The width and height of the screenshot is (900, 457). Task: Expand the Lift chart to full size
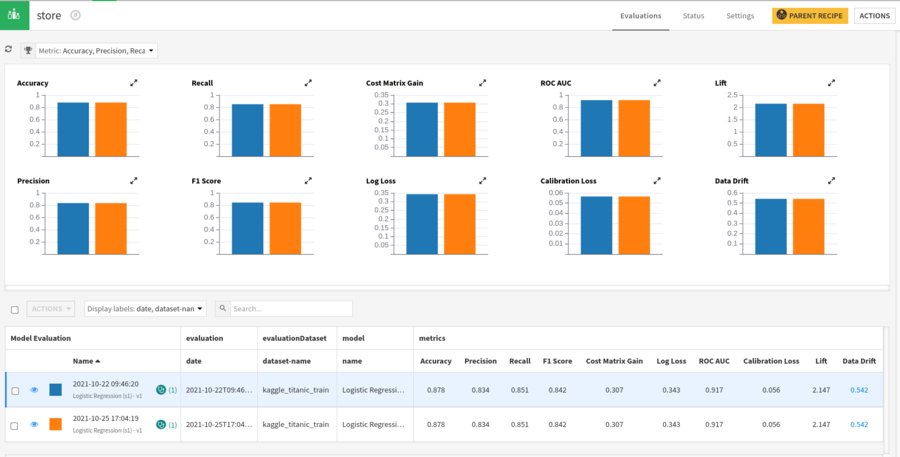coord(832,83)
